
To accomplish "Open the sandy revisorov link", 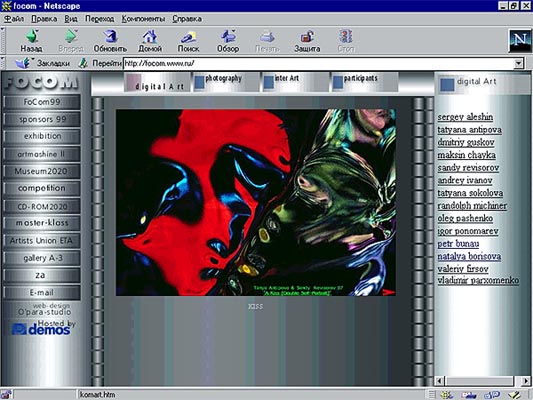I will [468, 168].
